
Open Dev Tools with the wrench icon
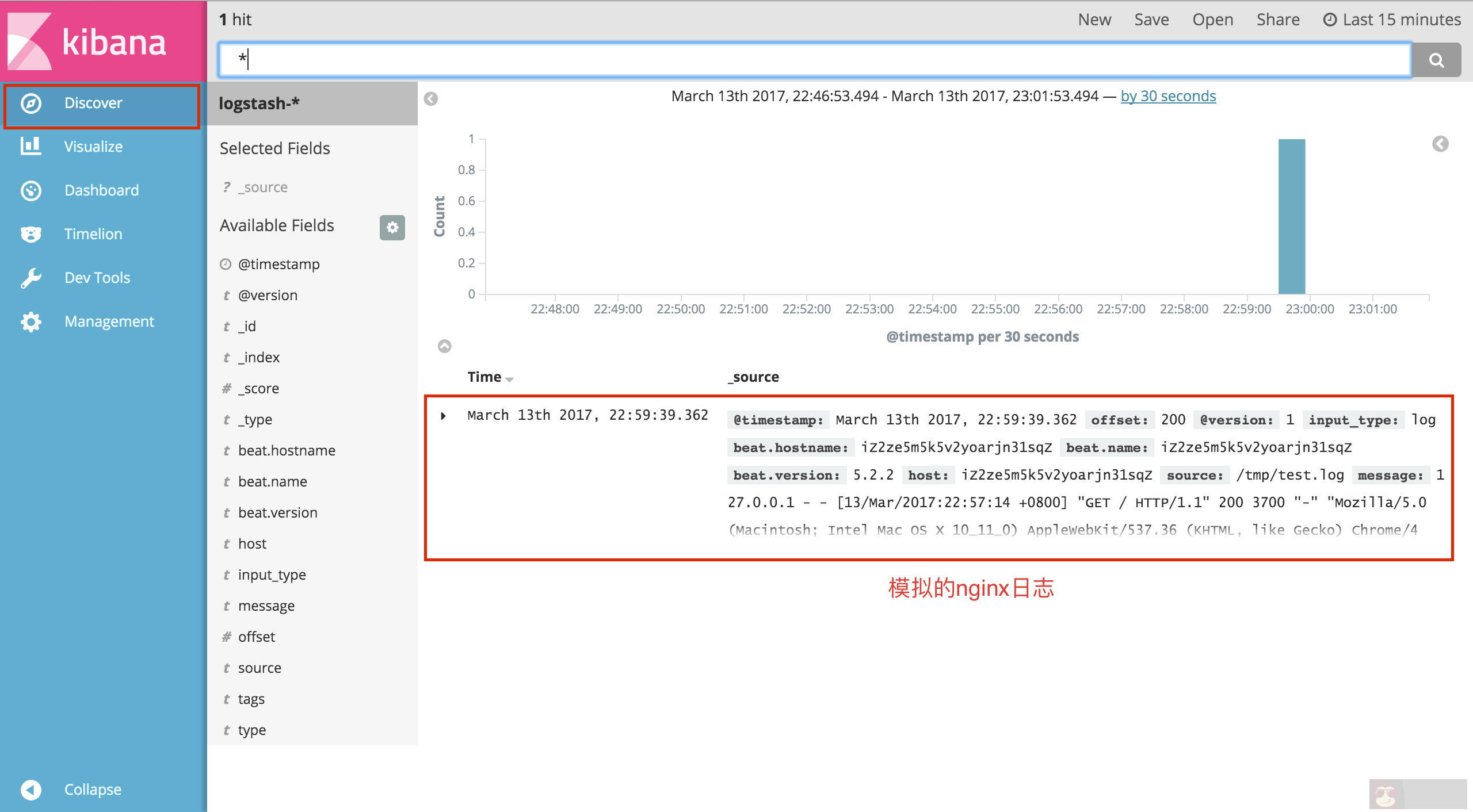[x=30, y=278]
